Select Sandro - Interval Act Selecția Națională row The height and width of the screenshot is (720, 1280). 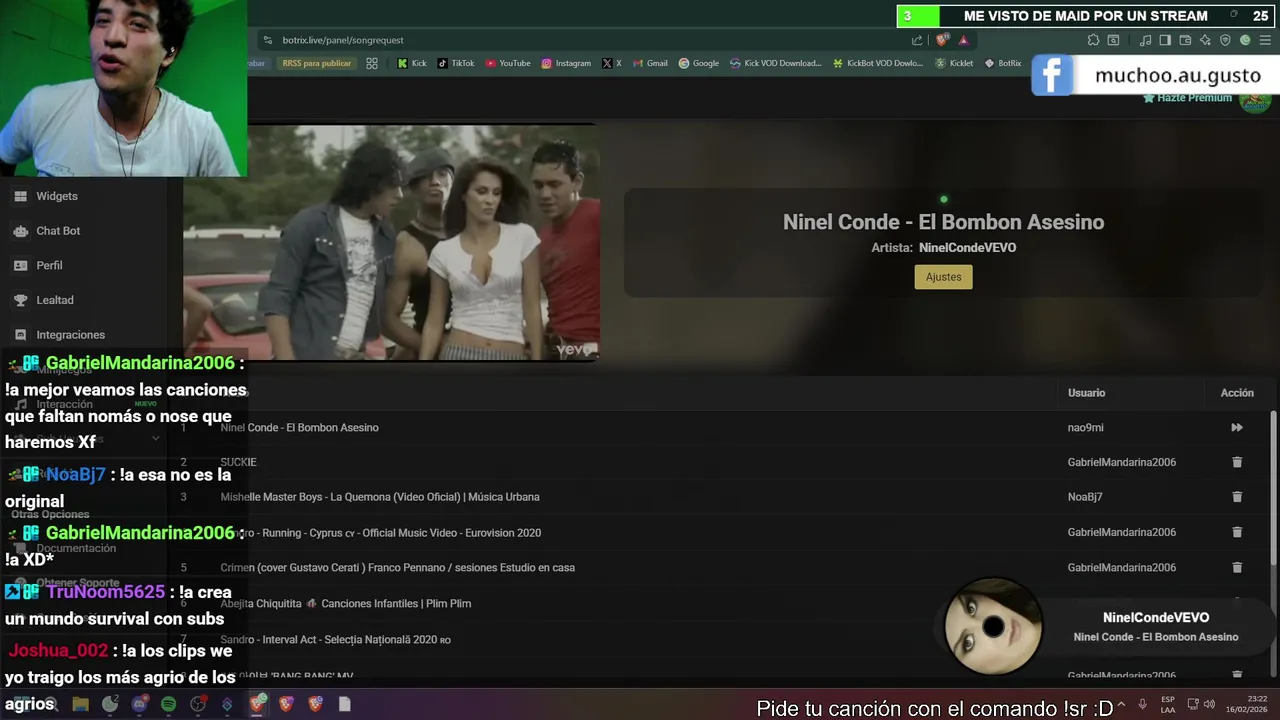point(718,639)
